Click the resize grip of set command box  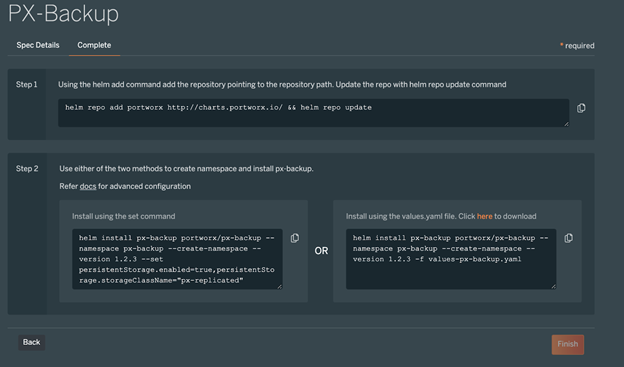[x=280, y=287]
